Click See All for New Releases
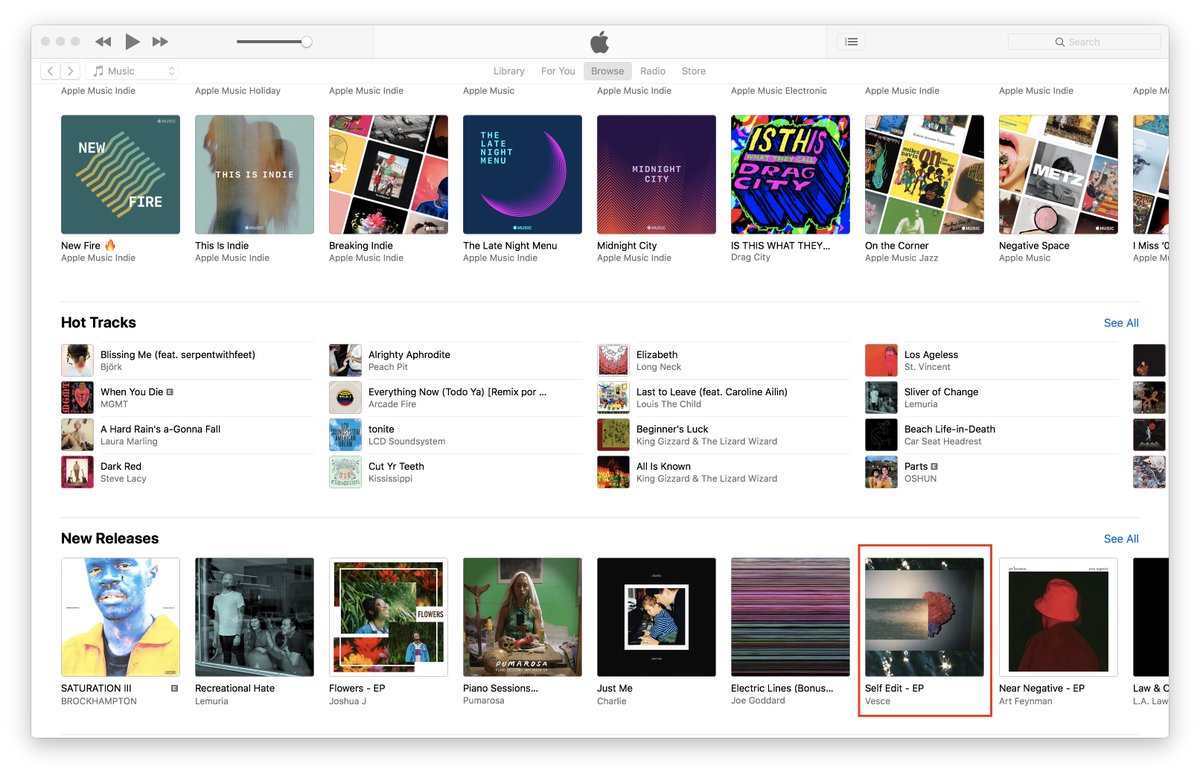1200x775 pixels. (1121, 539)
